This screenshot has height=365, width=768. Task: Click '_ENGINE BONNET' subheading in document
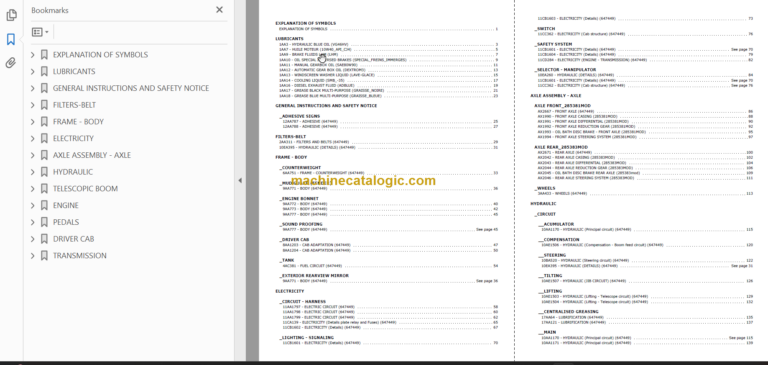pyautogui.click(x=299, y=198)
